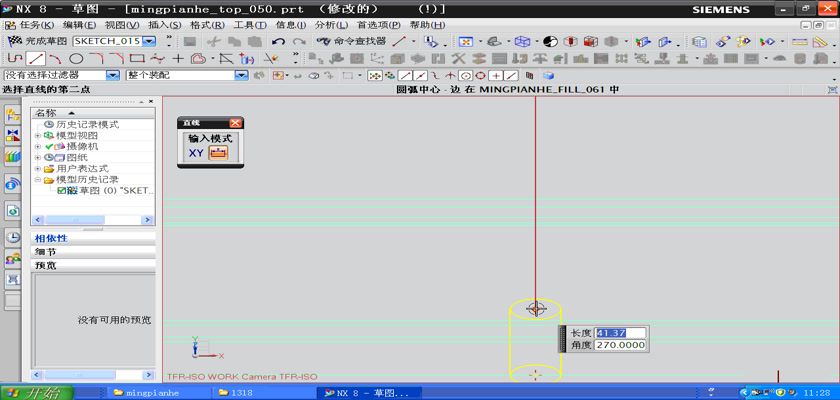This screenshot has height=400, width=840.
Task: Click the wireframe box rendering style icon
Action: coord(522,41)
